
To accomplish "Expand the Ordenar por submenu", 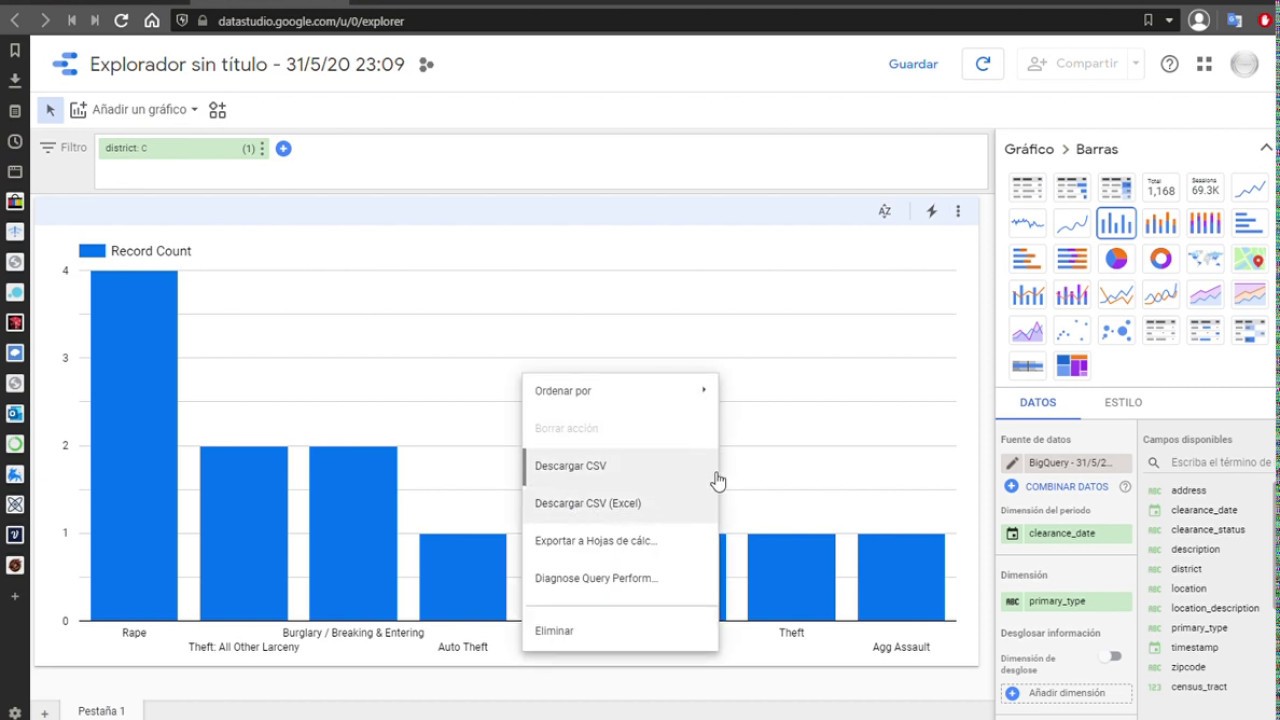I will click(620, 391).
